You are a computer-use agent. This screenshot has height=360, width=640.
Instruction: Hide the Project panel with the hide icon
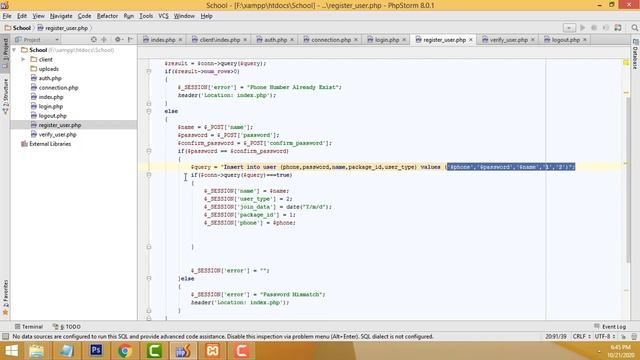[131, 40]
